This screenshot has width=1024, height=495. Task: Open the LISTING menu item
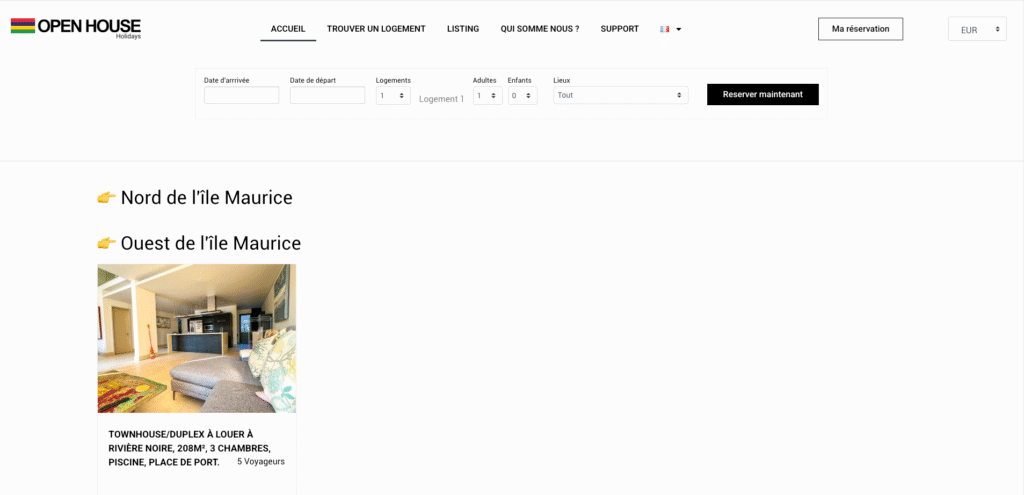(463, 29)
